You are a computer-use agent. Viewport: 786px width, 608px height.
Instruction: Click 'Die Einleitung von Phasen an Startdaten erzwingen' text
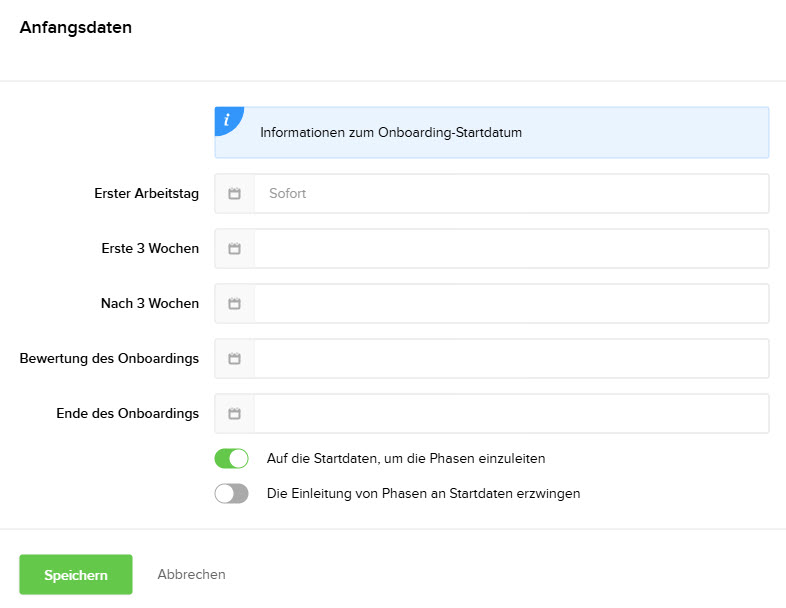click(x=424, y=494)
